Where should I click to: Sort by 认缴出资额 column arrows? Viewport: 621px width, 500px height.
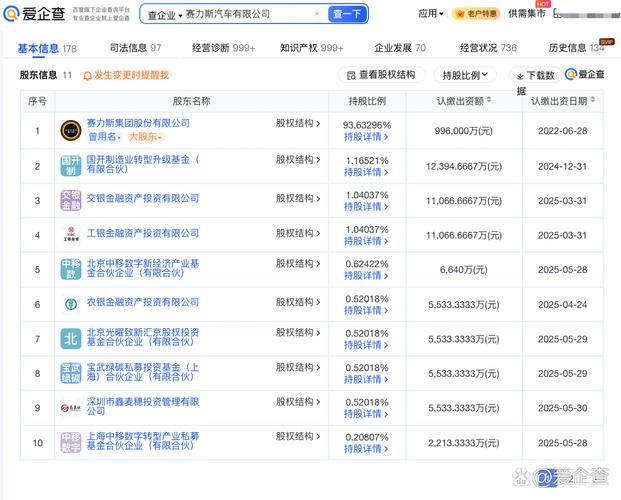[x=489, y=100]
